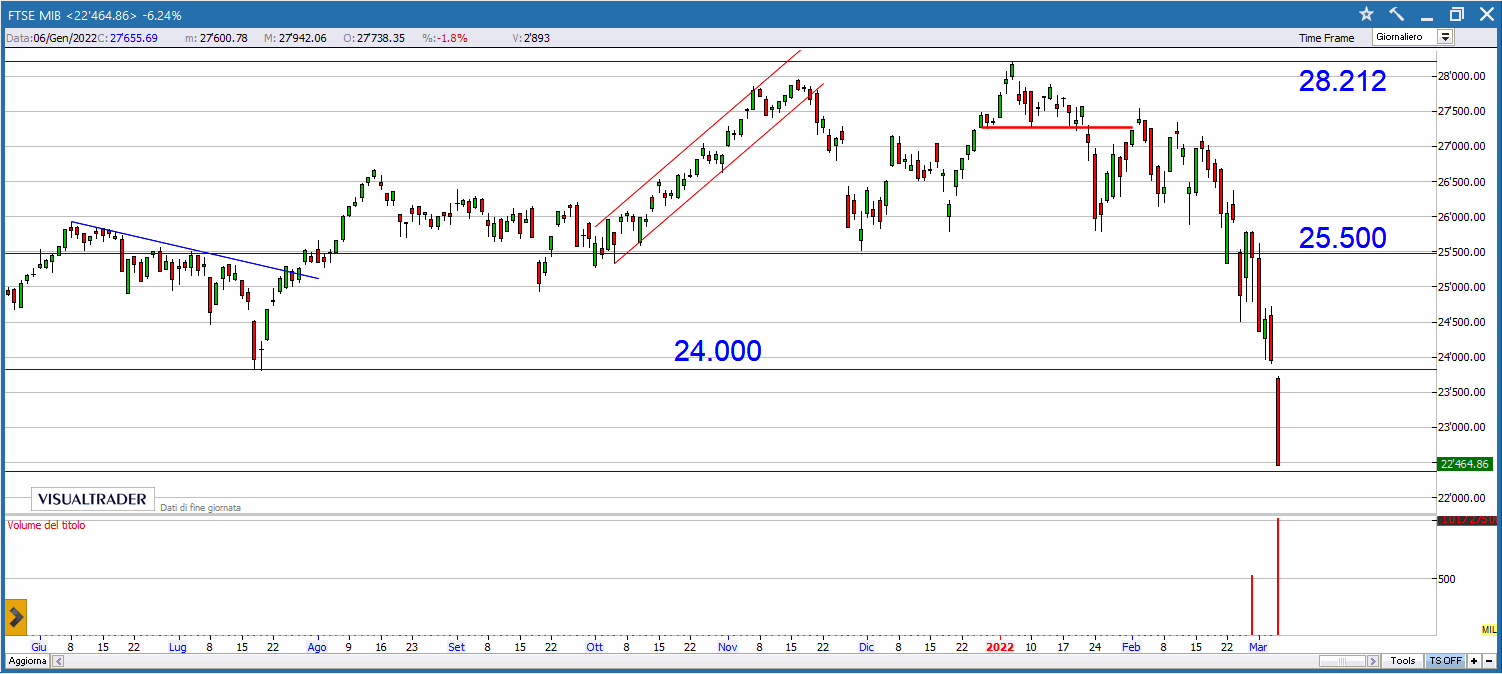1502x674 pixels.
Task: Click the Feb month marker on axis
Action: [1131, 647]
